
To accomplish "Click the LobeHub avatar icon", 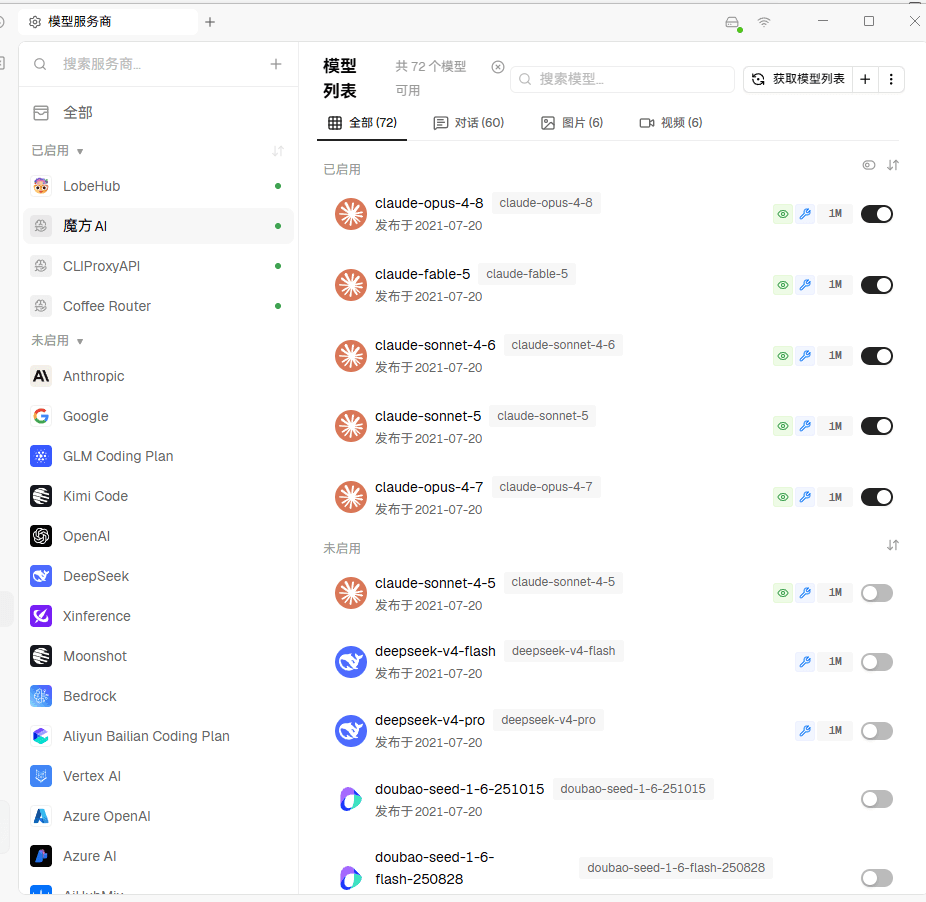I will [x=41, y=186].
